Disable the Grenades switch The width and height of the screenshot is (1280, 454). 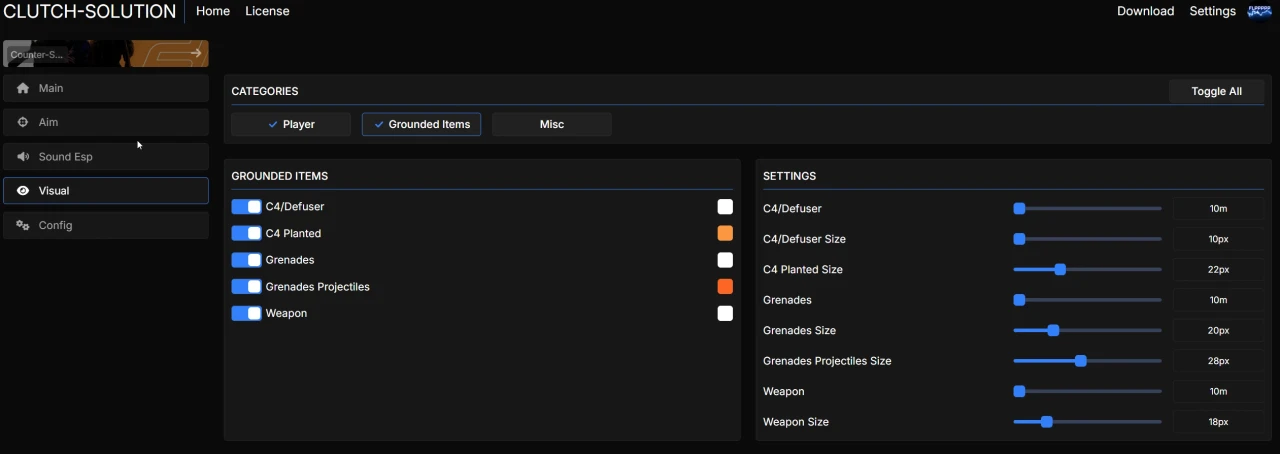246,260
